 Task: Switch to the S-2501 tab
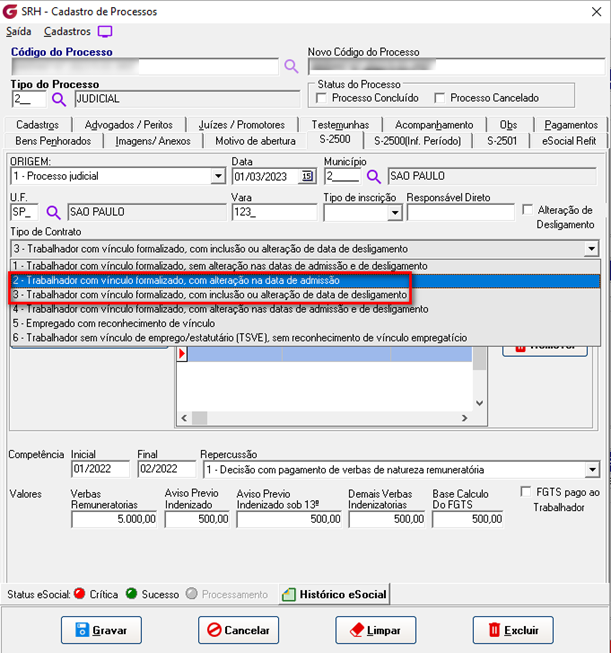pyautogui.click(x=501, y=141)
